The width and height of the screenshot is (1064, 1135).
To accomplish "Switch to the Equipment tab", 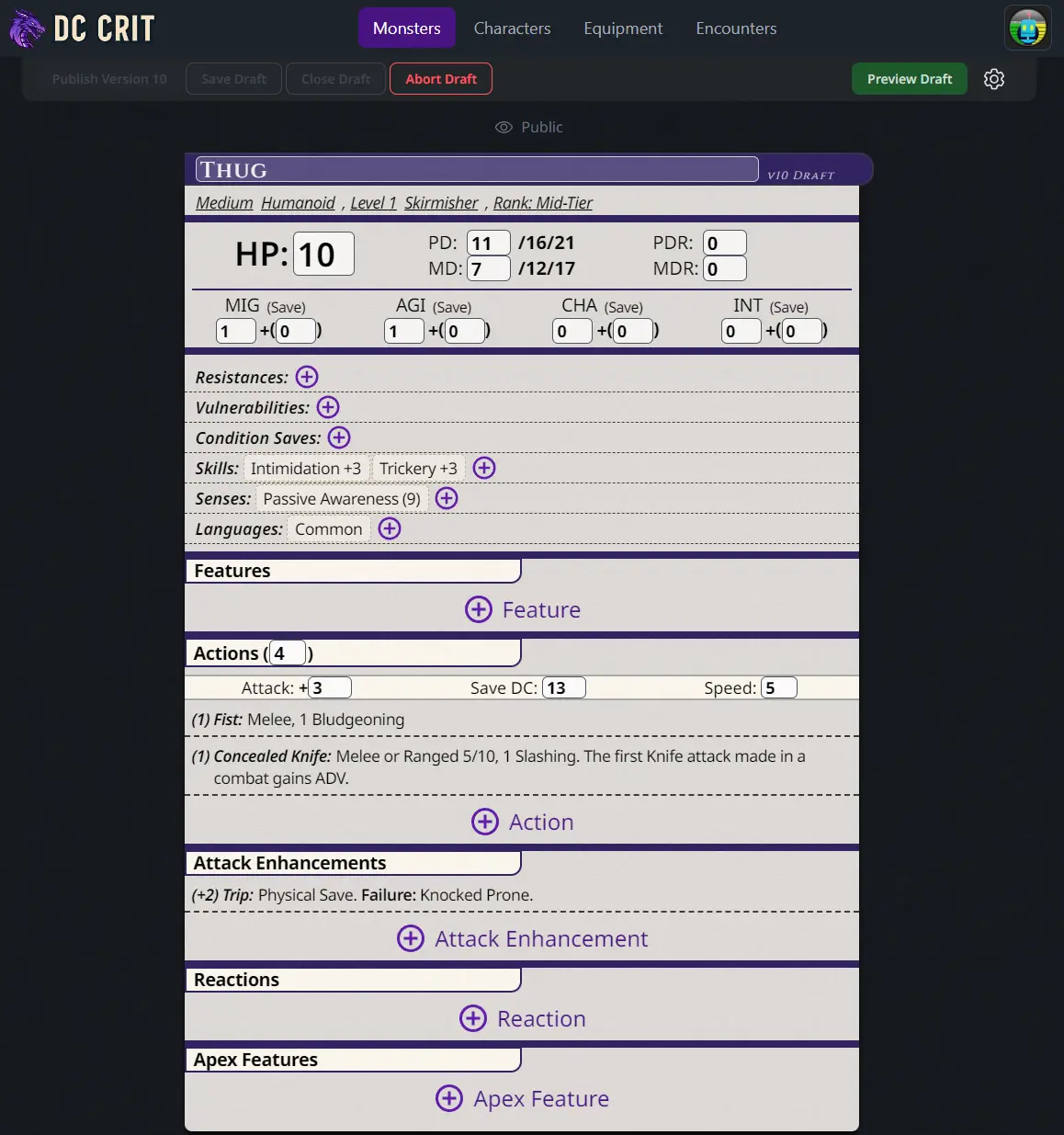I will point(623,28).
